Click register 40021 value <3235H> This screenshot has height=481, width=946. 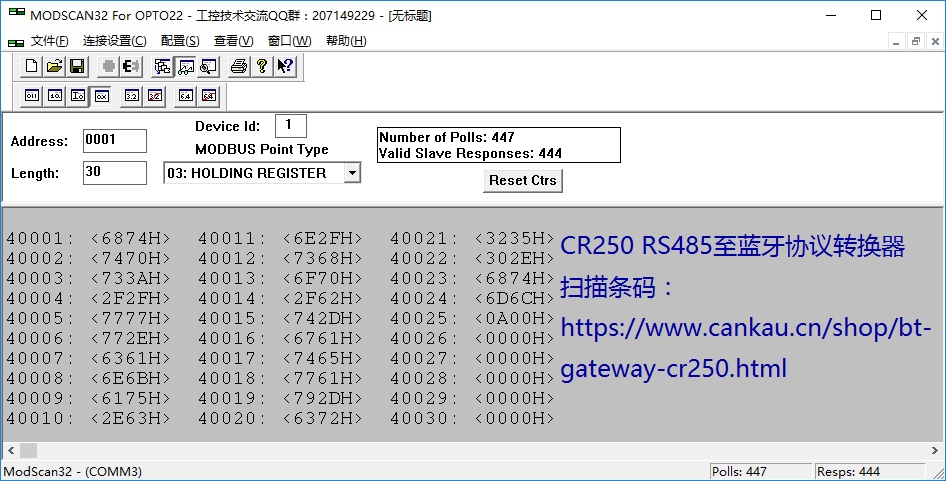(514, 238)
